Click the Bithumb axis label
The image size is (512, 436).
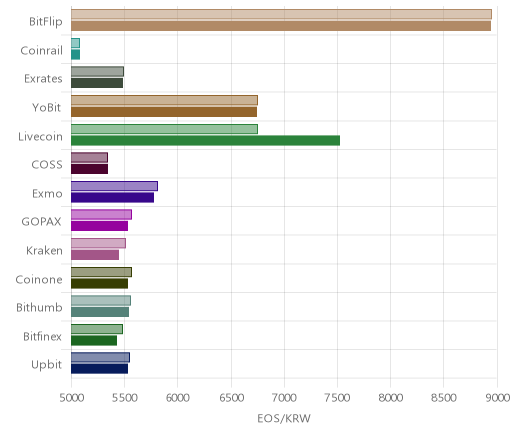point(39,307)
